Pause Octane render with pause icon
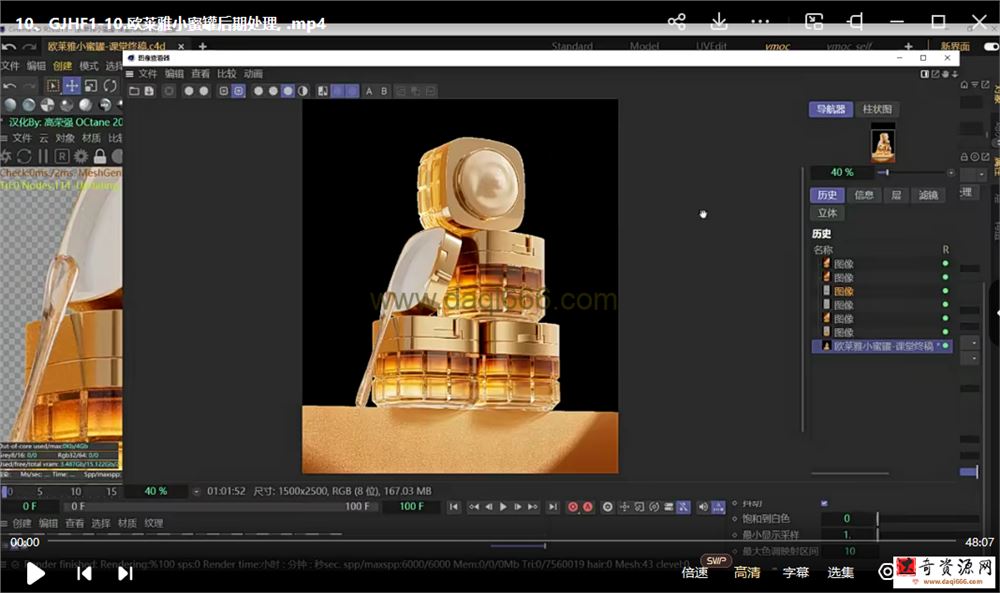The image size is (1000, 593). 43,156
